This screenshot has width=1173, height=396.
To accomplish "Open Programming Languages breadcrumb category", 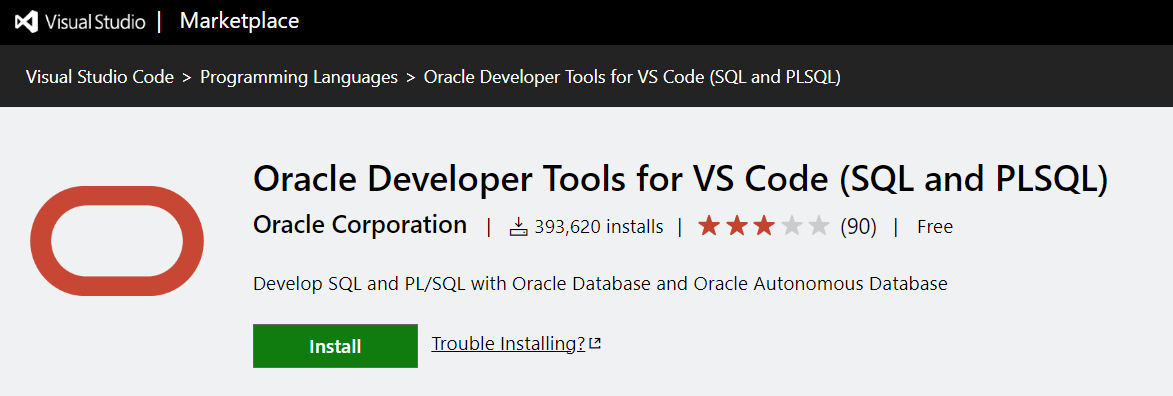I will coord(299,77).
